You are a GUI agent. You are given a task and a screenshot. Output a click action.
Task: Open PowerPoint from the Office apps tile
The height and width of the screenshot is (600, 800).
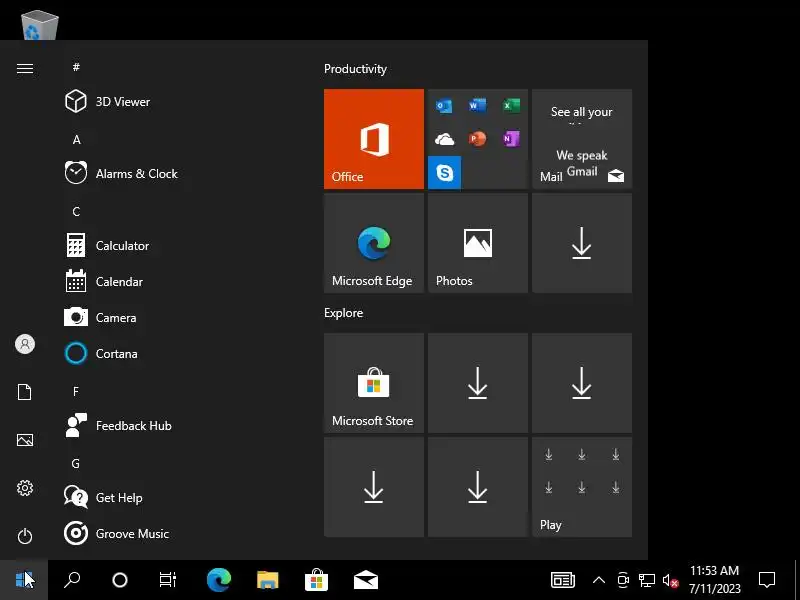coord(478,139)
